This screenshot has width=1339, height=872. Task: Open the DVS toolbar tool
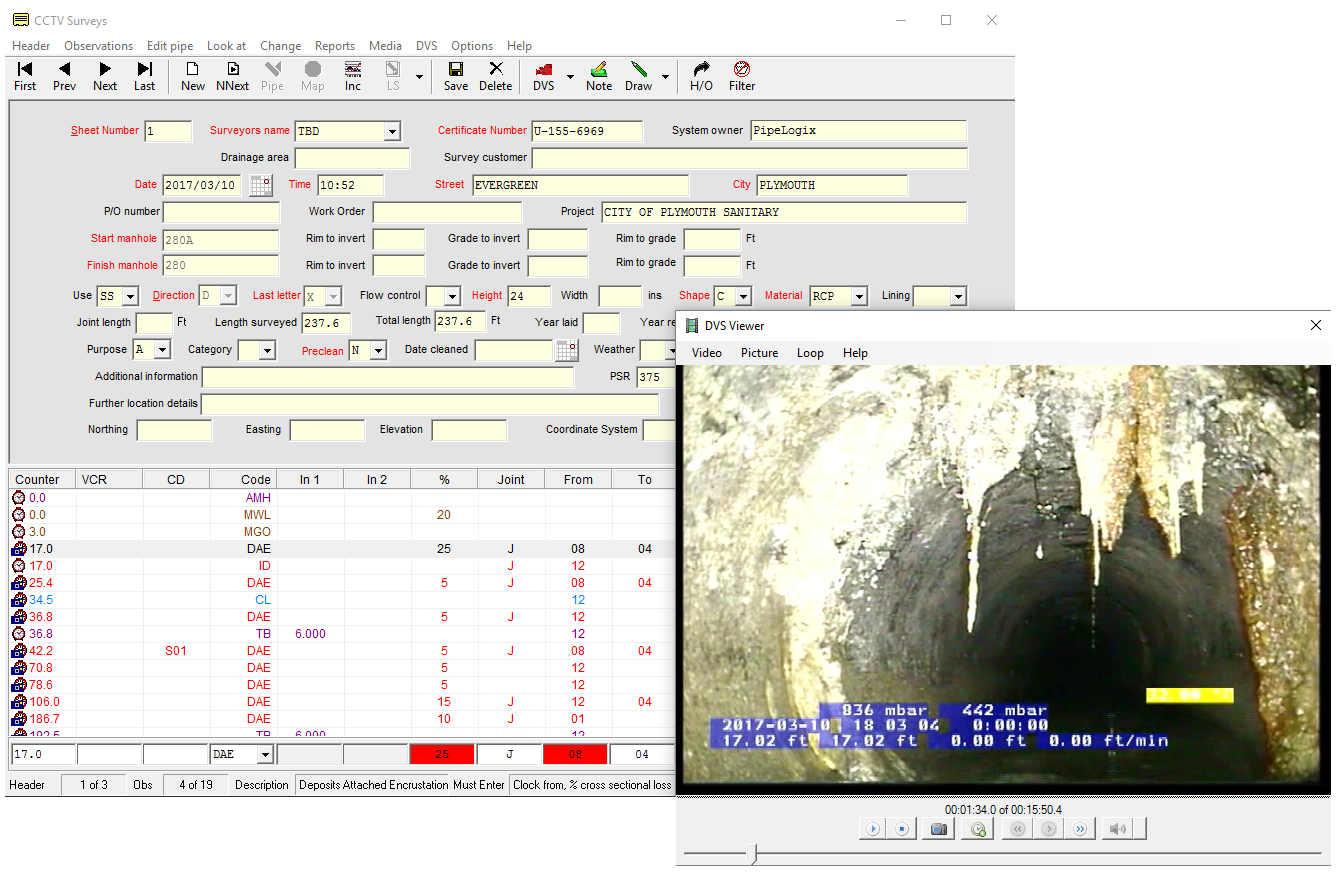point(543,76)
